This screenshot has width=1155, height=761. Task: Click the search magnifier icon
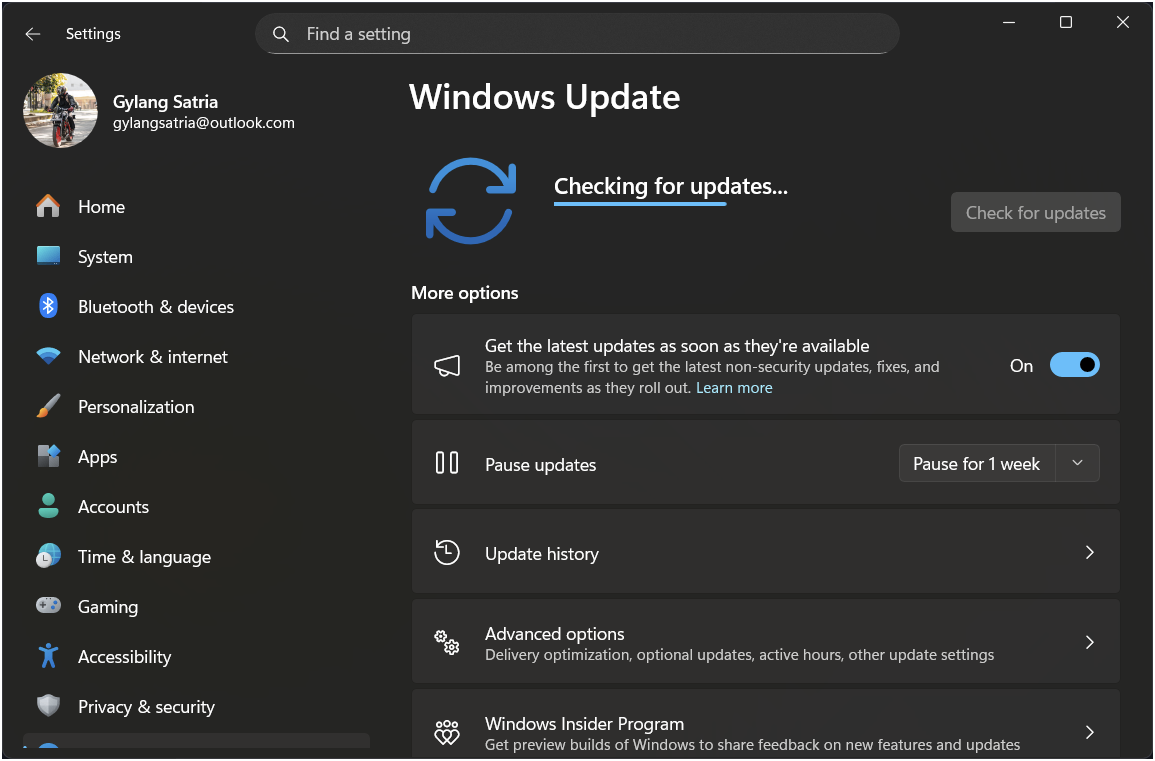(x=281, y=34)
